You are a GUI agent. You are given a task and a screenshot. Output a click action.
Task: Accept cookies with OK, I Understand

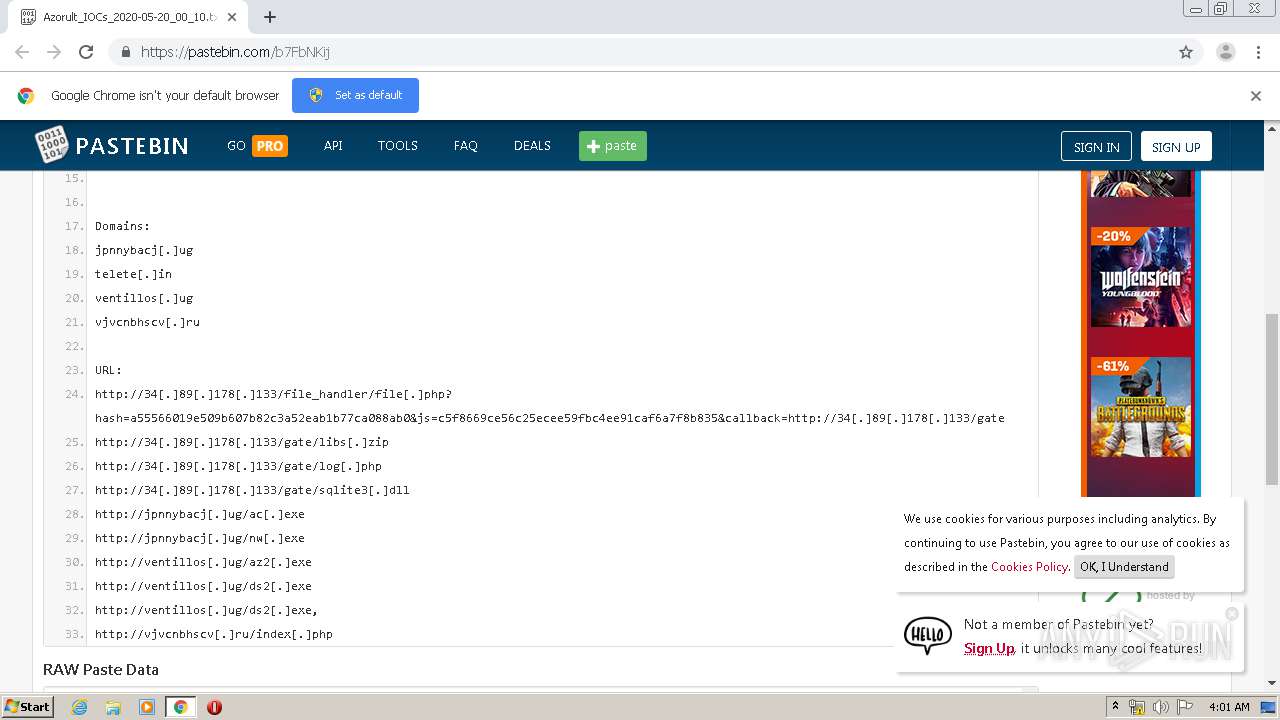coord(1124,567)
